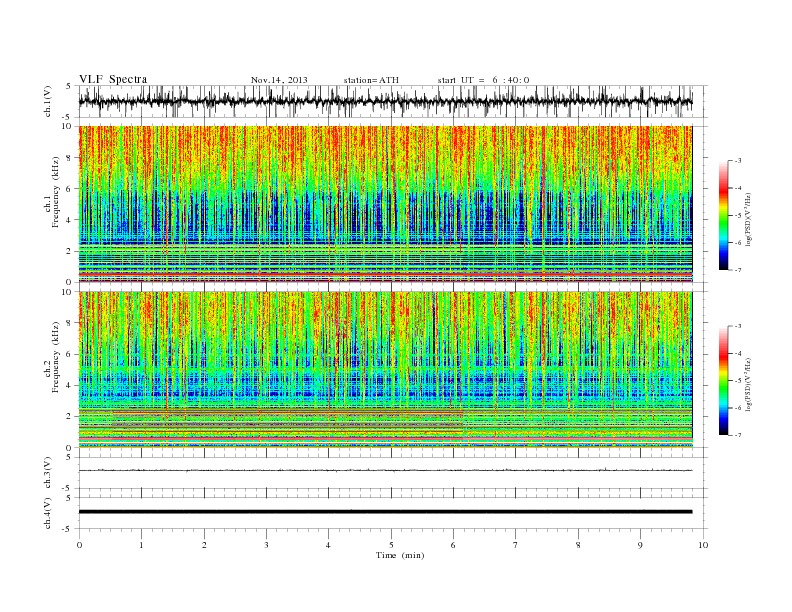Click the ch.1 'Frequency (kHz)' axis label
Screen dimensions: 792x612
(x=56, y=192)
